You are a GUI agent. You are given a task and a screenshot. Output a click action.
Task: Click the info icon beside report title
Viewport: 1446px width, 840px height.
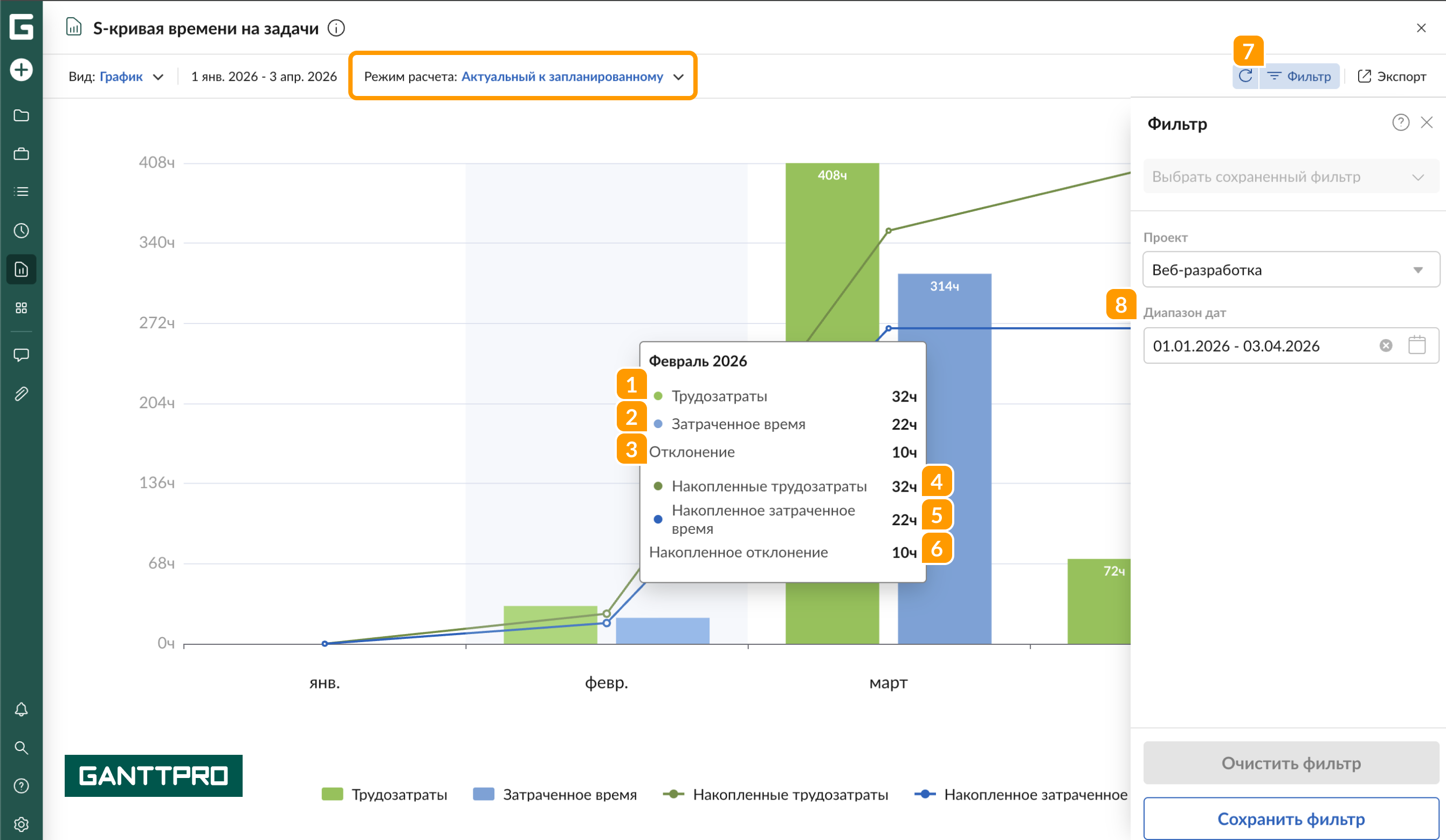click(x=336, y=28)
